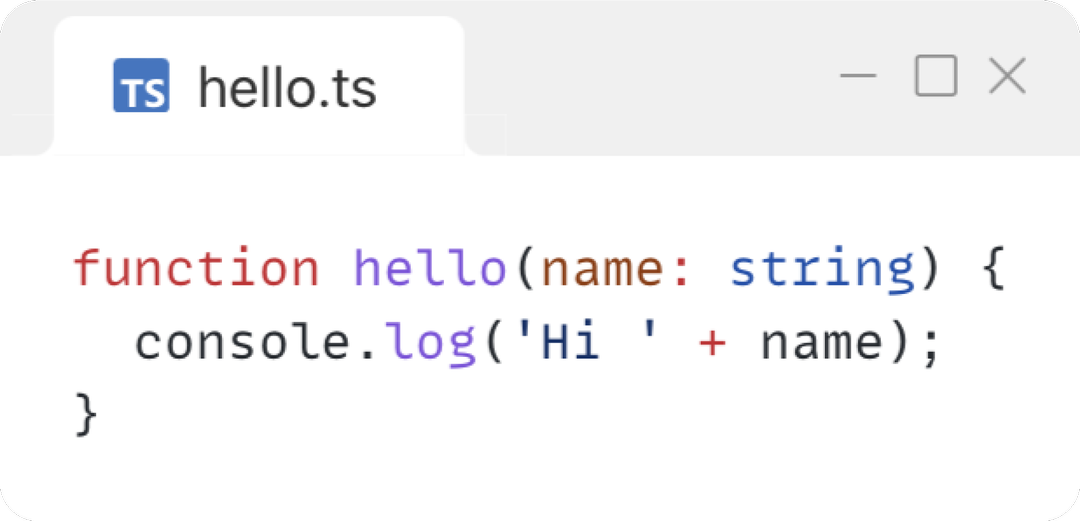Image resolution: width=1080 pixels, height=521 pixels.
Task: Click the 'hello' function name
Action: tap(430, 269)
